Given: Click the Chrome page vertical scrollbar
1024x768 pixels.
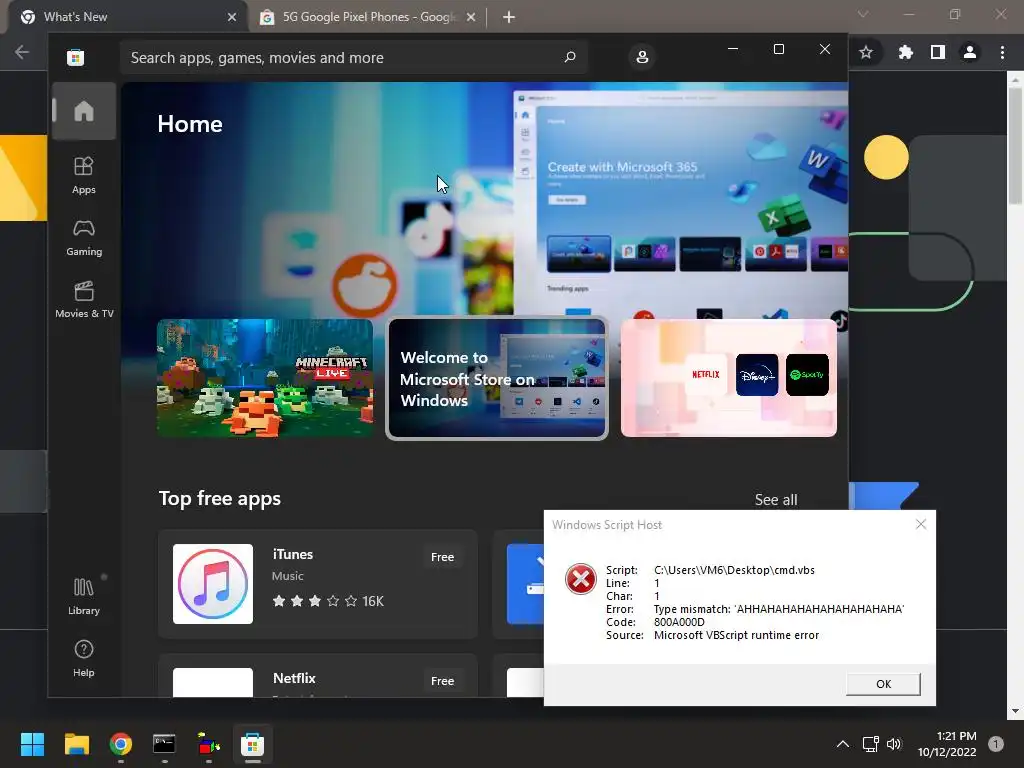Looking at the screenshot, I should (x=1015, y=145).
